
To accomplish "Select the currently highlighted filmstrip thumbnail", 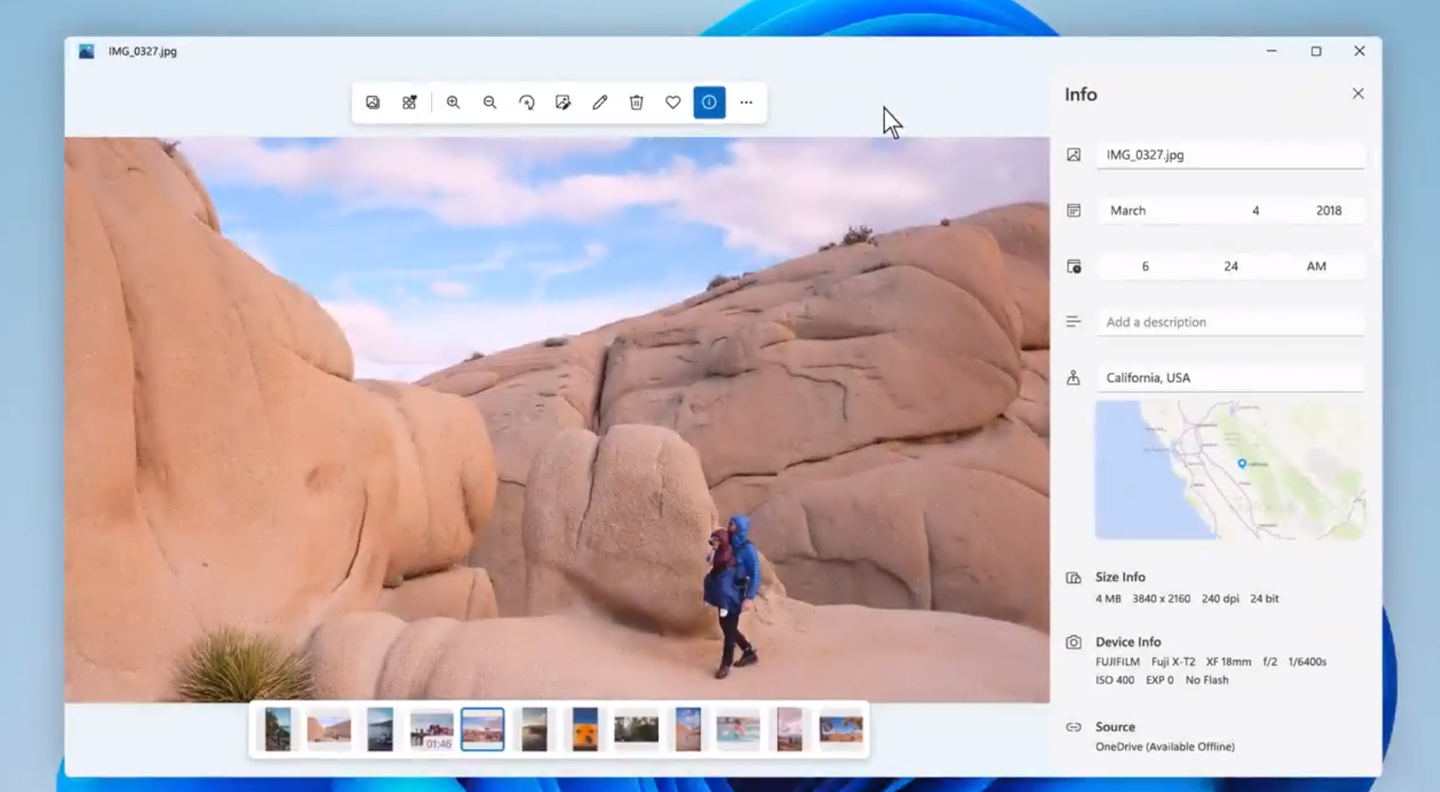I will point(483,730).
